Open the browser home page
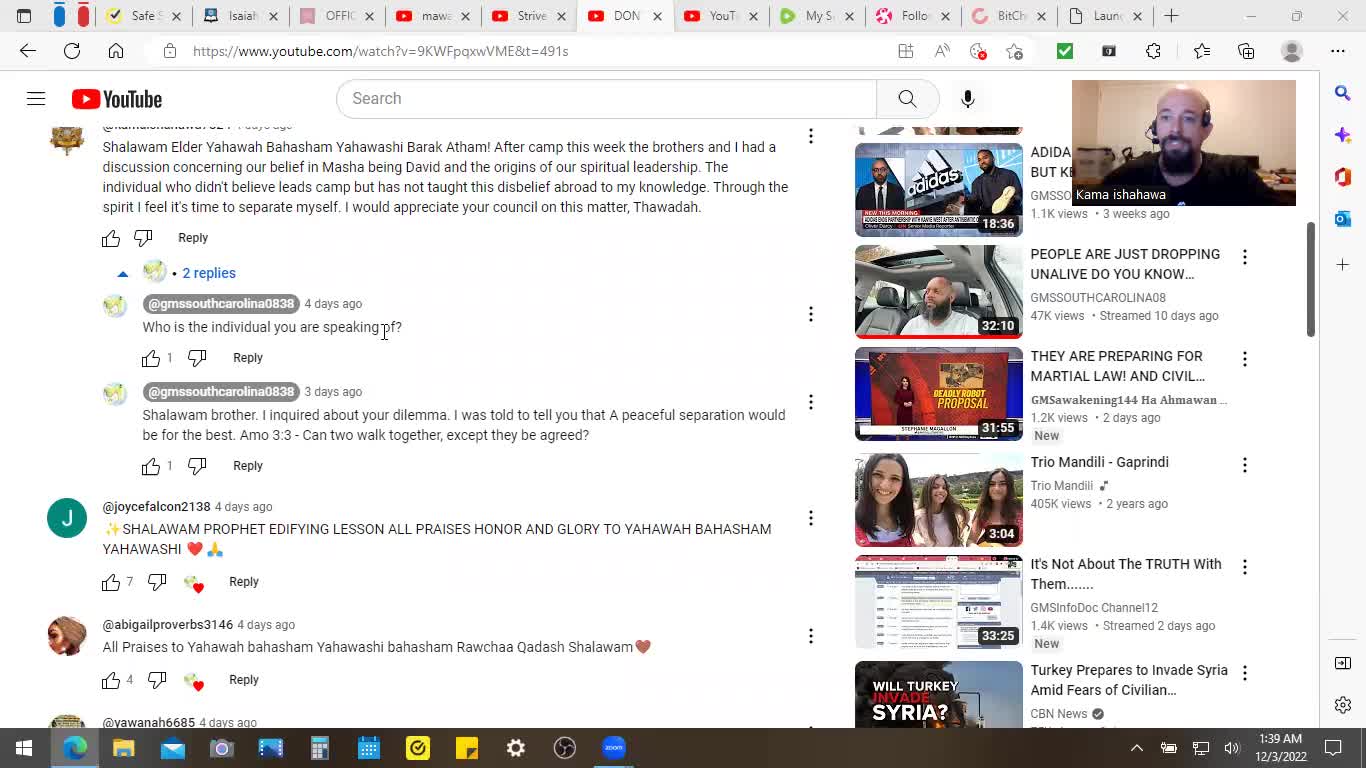Screen dimensions: 1366x768 point(116,51)
